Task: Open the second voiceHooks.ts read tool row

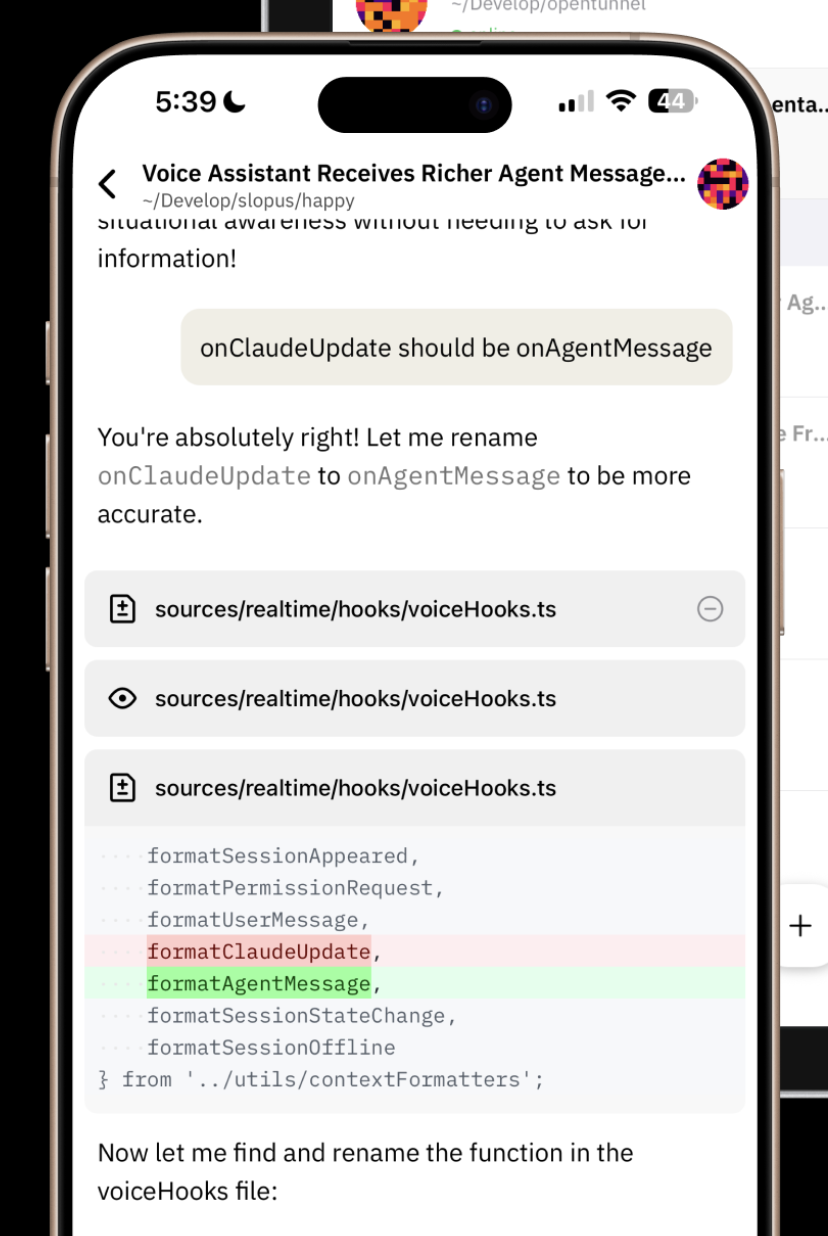Action: click(x=415, y=698)
